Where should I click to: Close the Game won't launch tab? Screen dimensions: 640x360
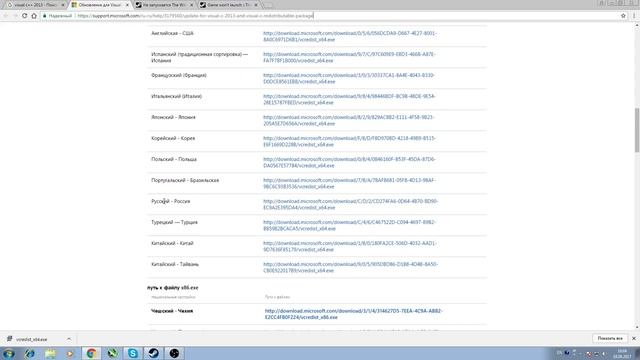256,5
